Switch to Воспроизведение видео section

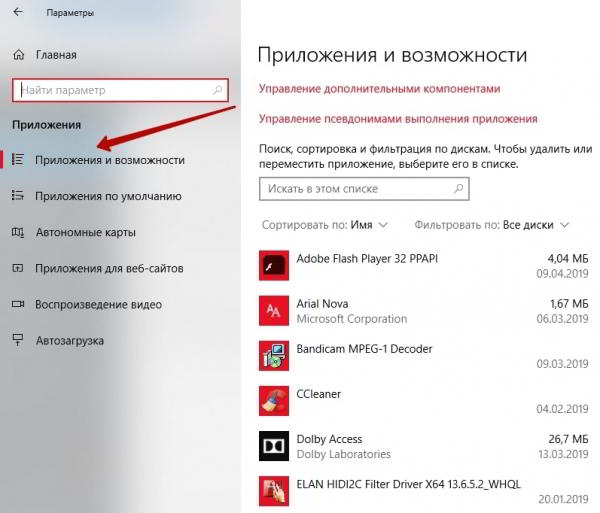click(98, 305)
